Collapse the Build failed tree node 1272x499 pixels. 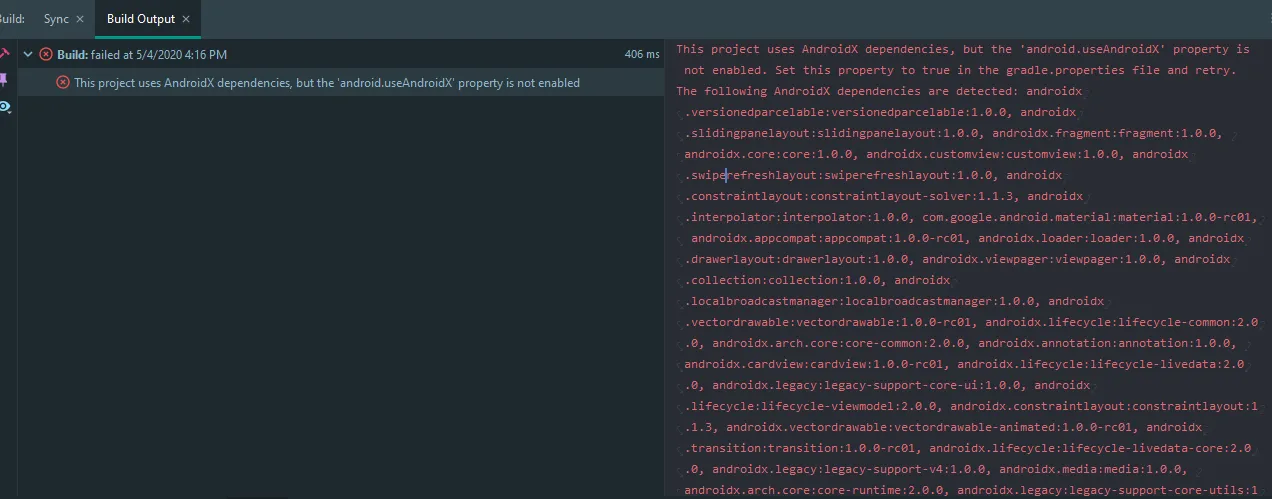[x=28, y=54]
